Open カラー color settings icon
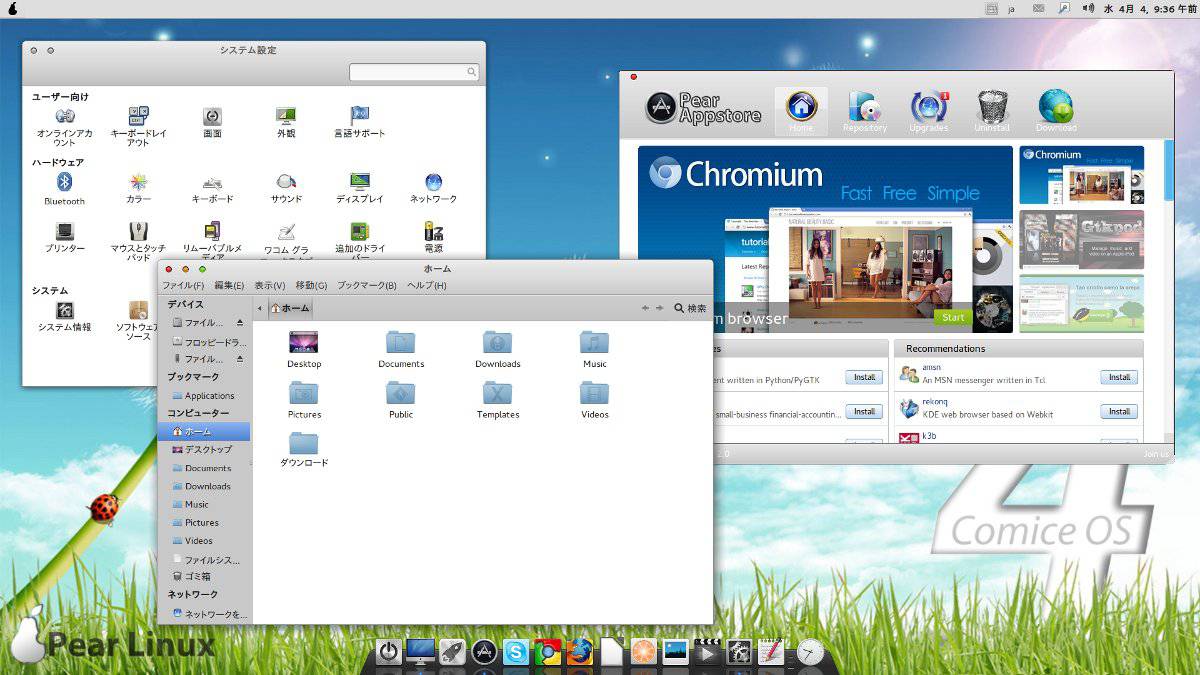The height and width of the screenshot is (675, 1200). tap(139, 187)
